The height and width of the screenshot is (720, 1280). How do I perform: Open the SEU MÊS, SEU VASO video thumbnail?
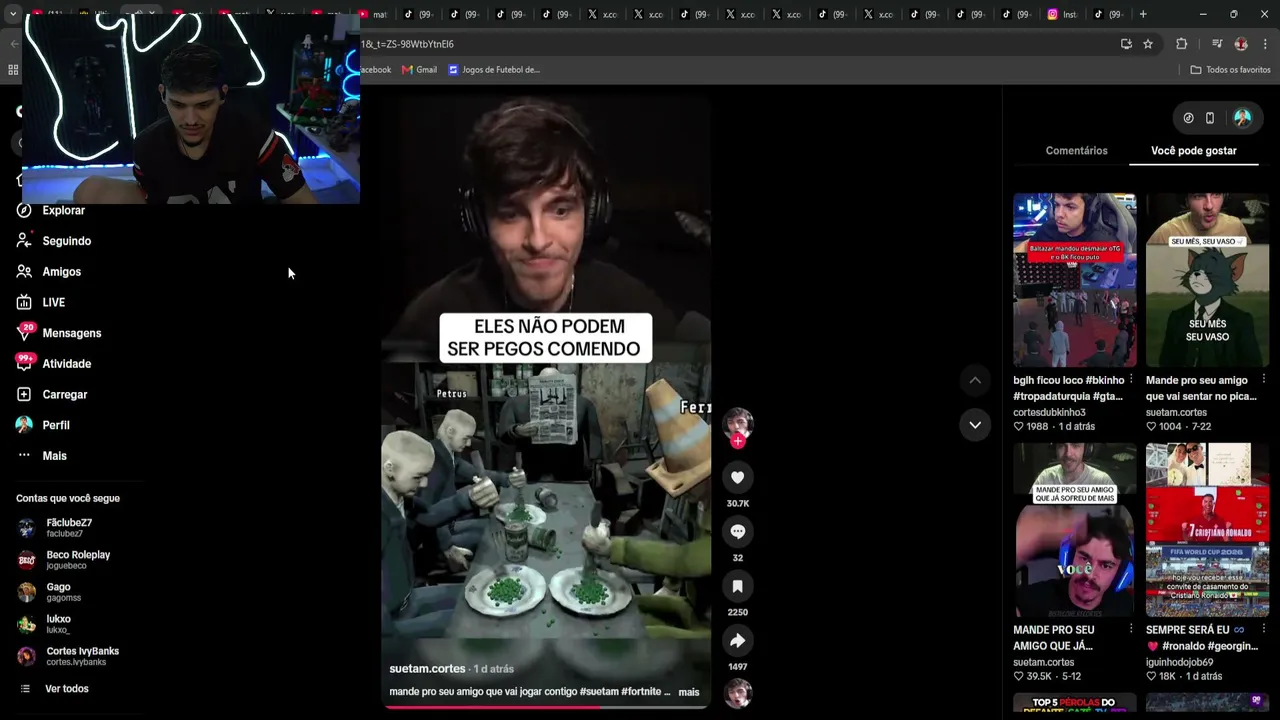point(1207,280)
